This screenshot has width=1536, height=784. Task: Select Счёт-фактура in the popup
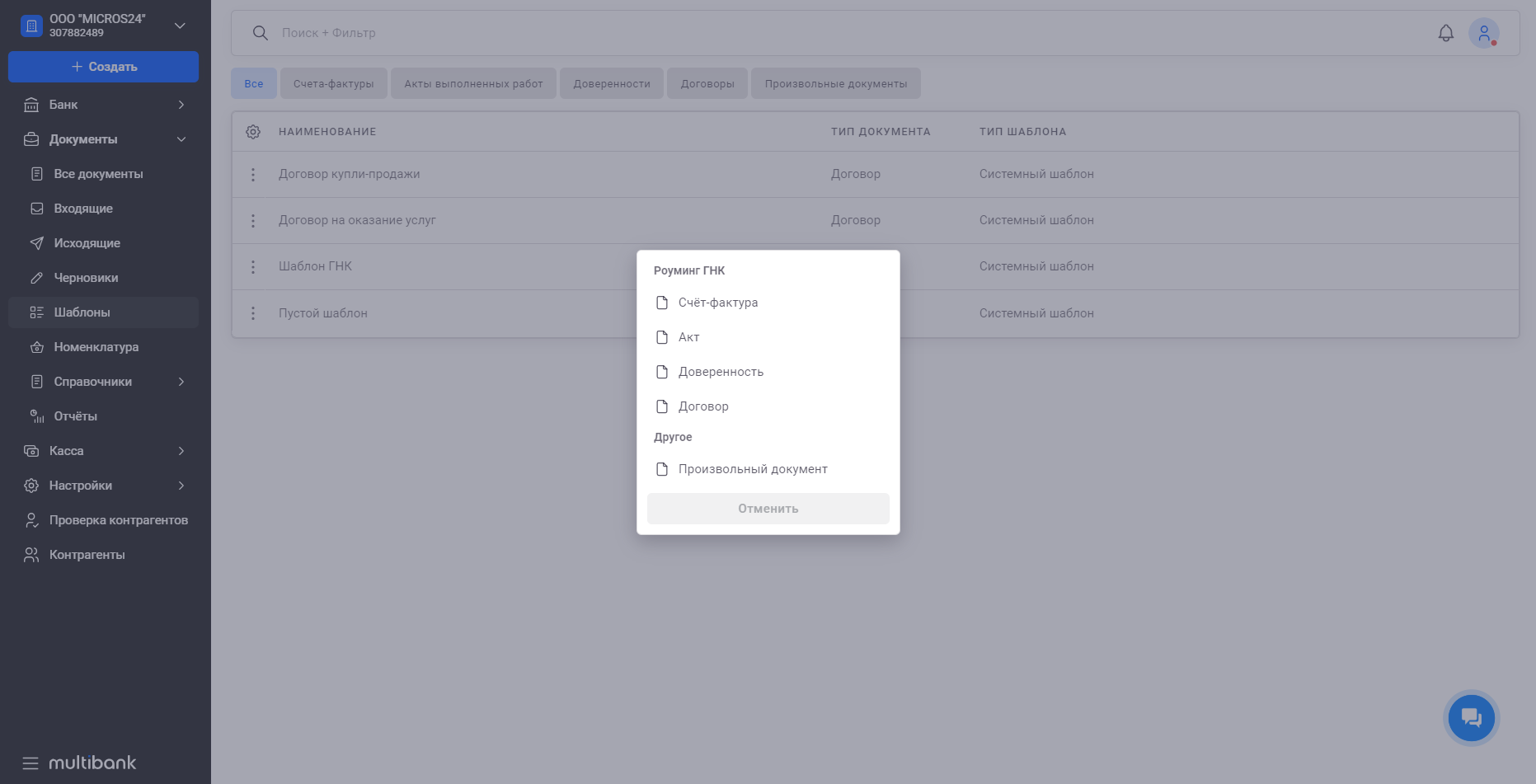[717, 303]
